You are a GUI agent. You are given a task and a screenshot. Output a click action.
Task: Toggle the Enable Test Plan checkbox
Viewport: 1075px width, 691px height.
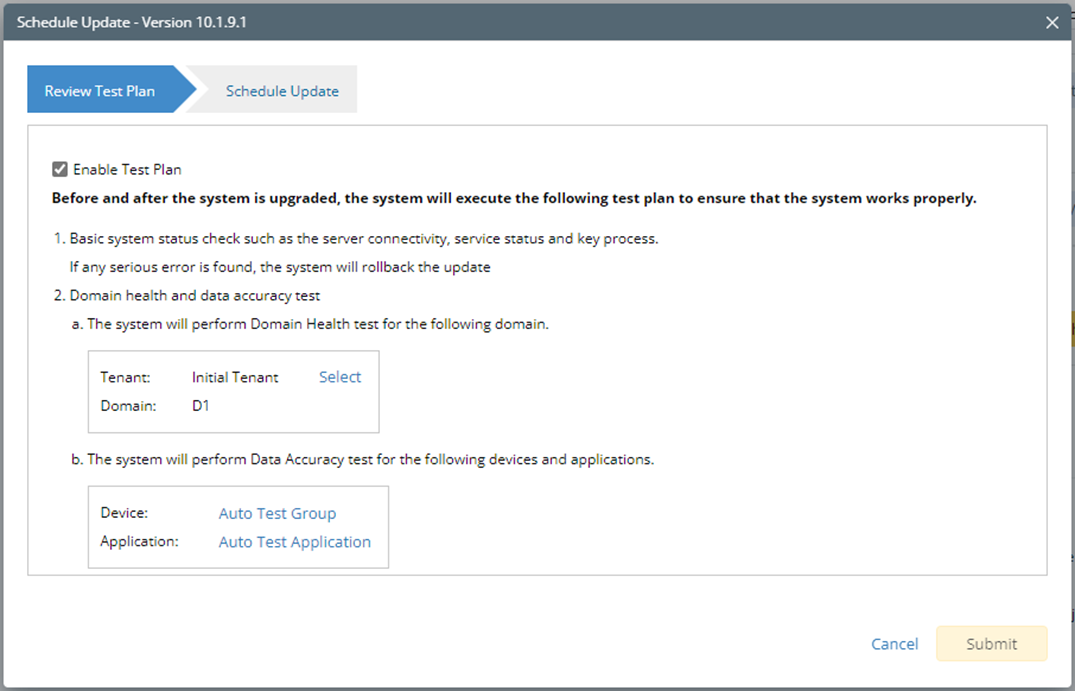60,169
